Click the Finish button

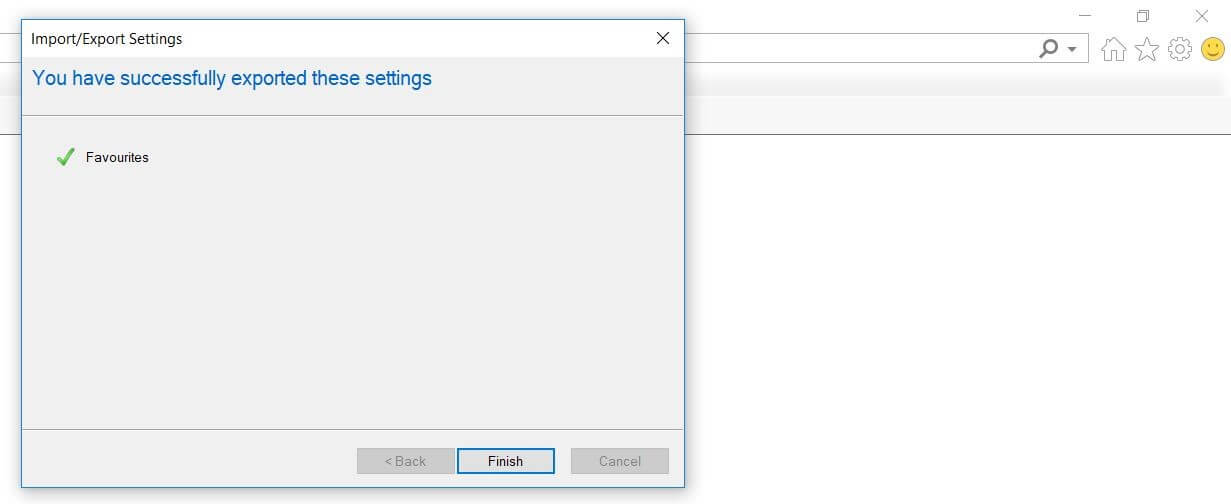[505, 461]
